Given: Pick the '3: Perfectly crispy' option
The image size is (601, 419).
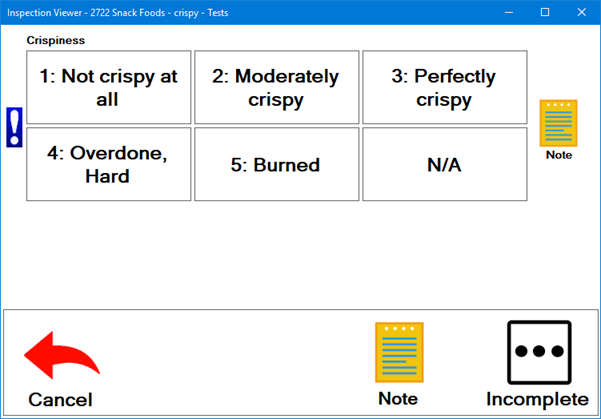Looking at the screenshot, I should (x=443, y=88).
